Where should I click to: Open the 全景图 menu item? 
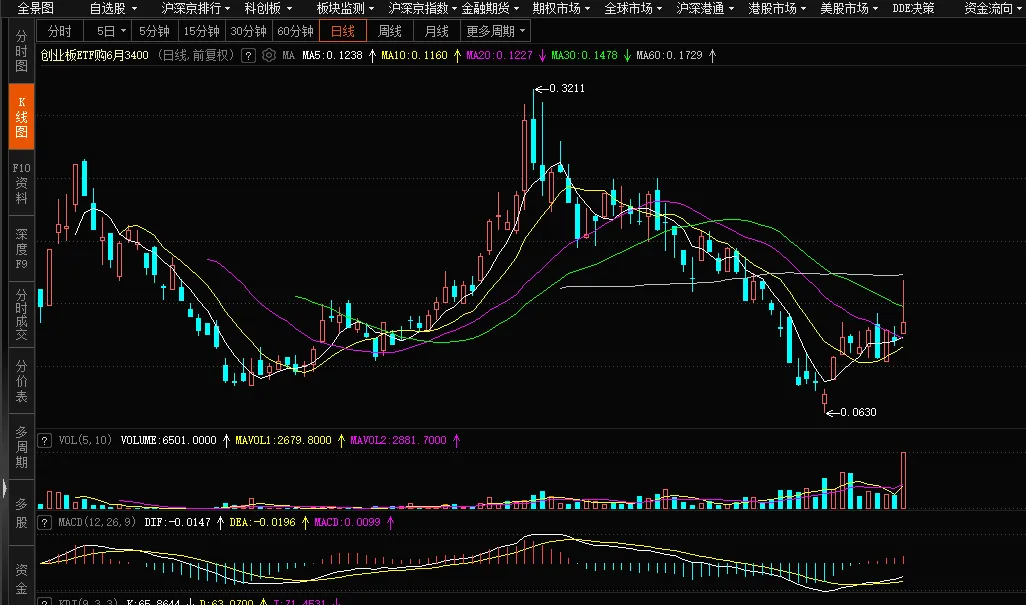tap(35, 9)
